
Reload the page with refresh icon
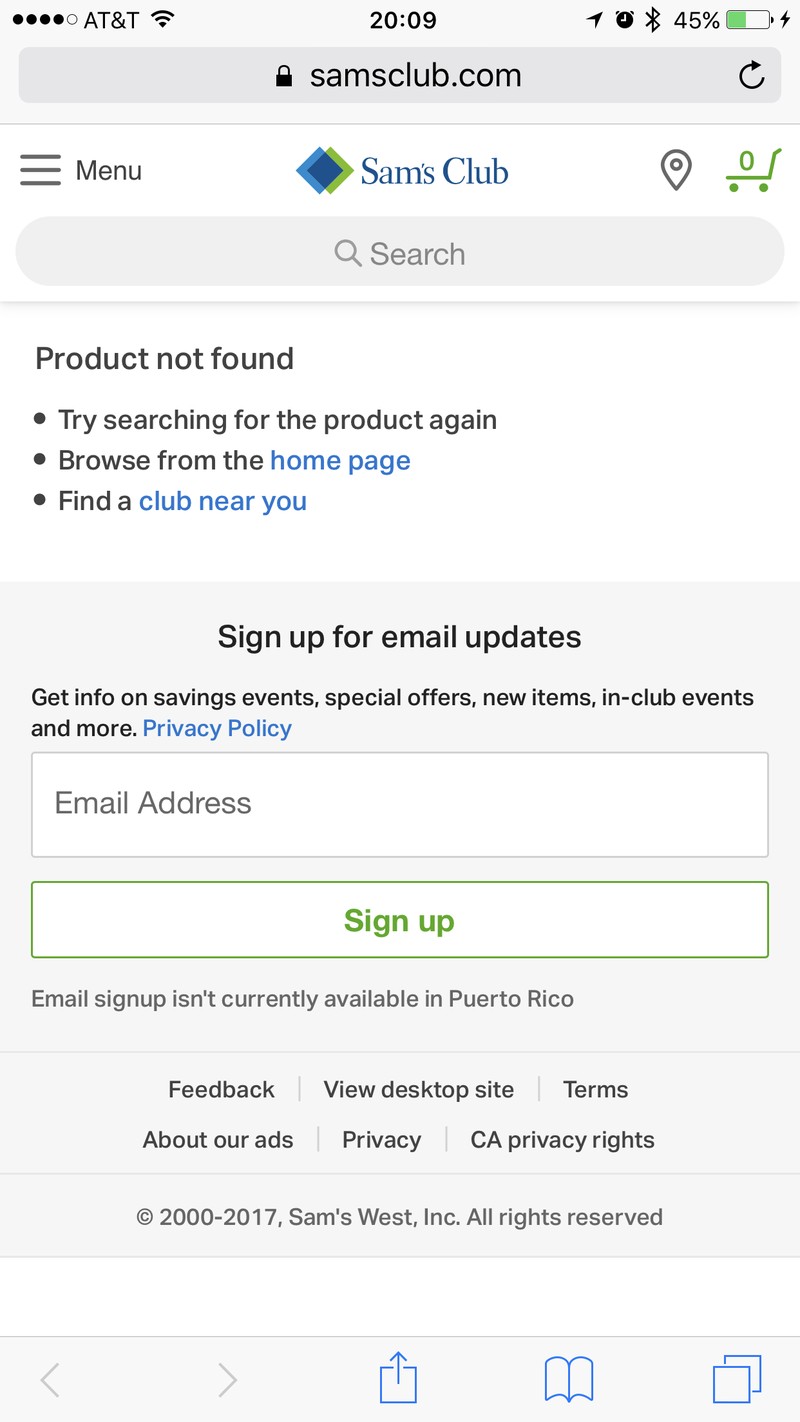[751, 75]
